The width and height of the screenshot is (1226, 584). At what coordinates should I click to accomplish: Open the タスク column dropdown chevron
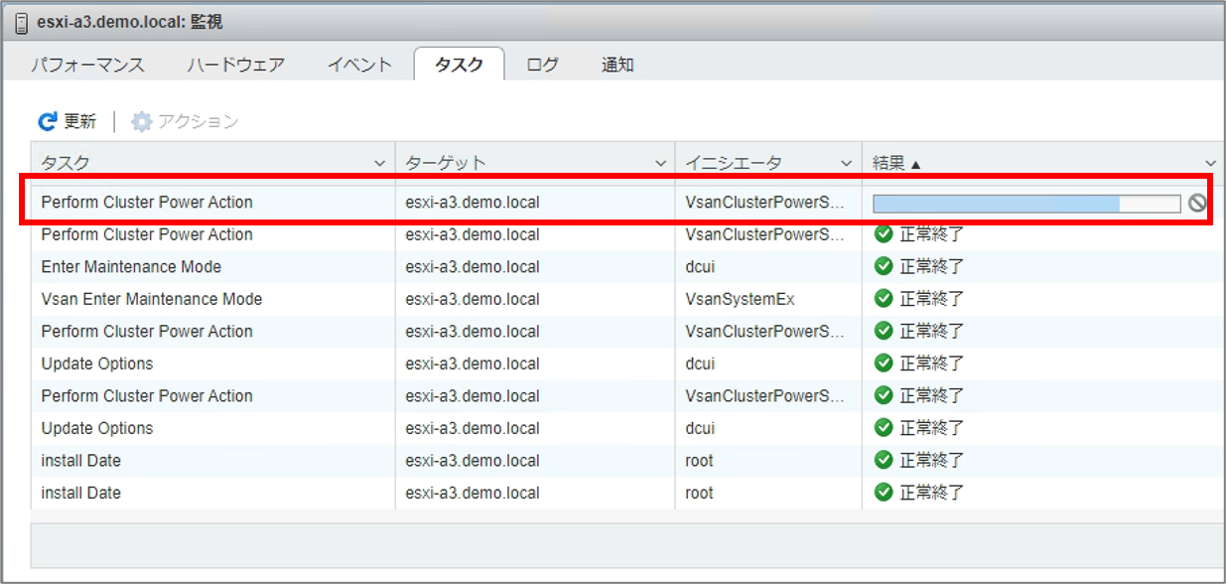point(380,163)
